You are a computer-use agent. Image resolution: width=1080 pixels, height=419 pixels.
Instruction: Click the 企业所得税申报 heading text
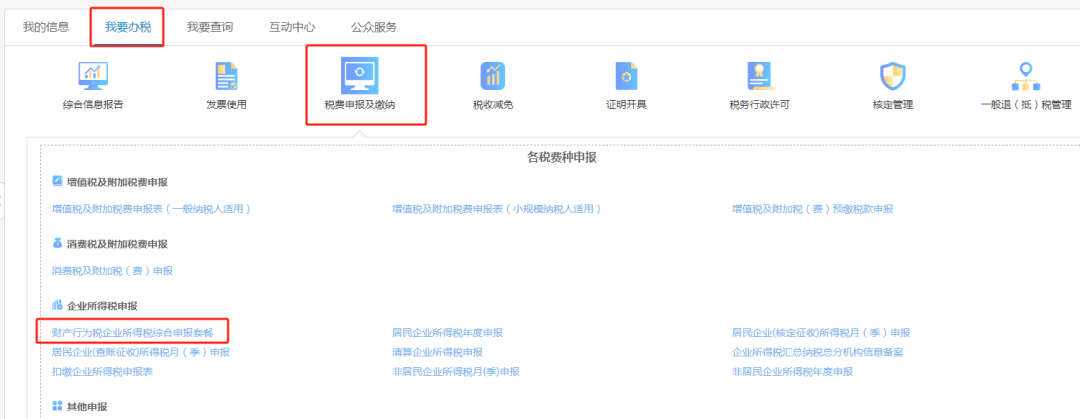click(103, 305)
